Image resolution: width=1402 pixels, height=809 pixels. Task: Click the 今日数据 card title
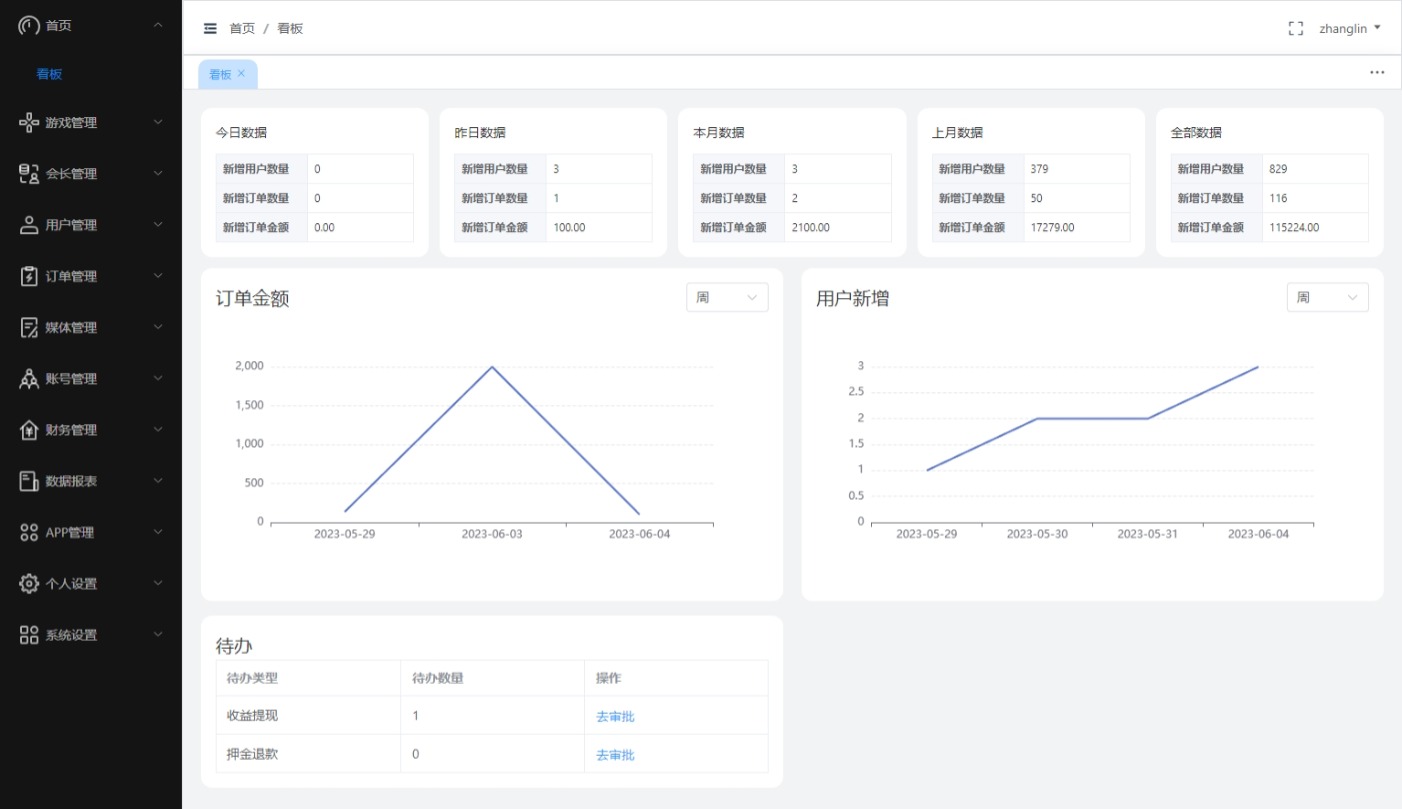pyautogui.click(x=241, y=132)
